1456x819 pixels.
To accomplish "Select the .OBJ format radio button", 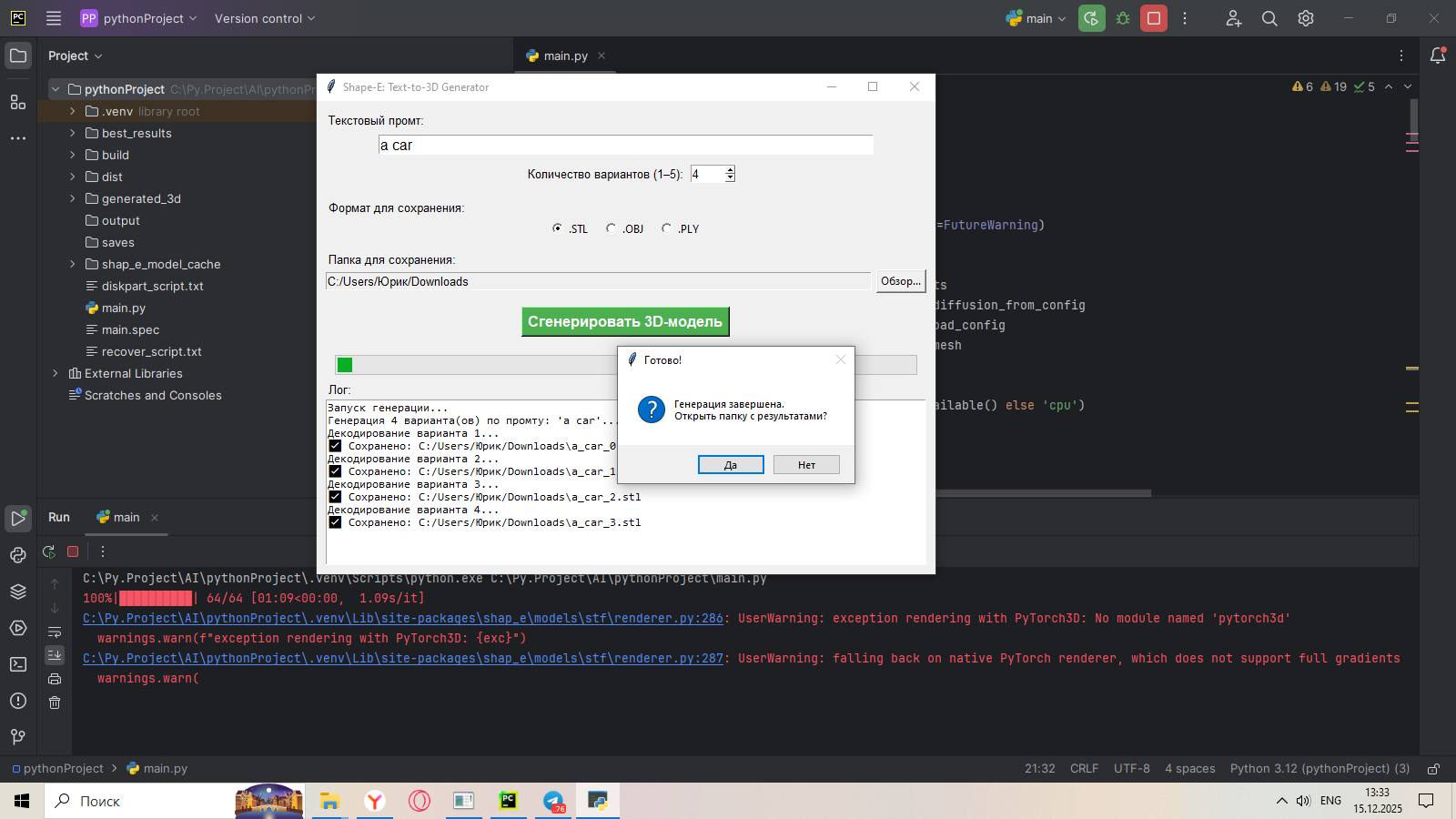I will click(x=611, y=228).
